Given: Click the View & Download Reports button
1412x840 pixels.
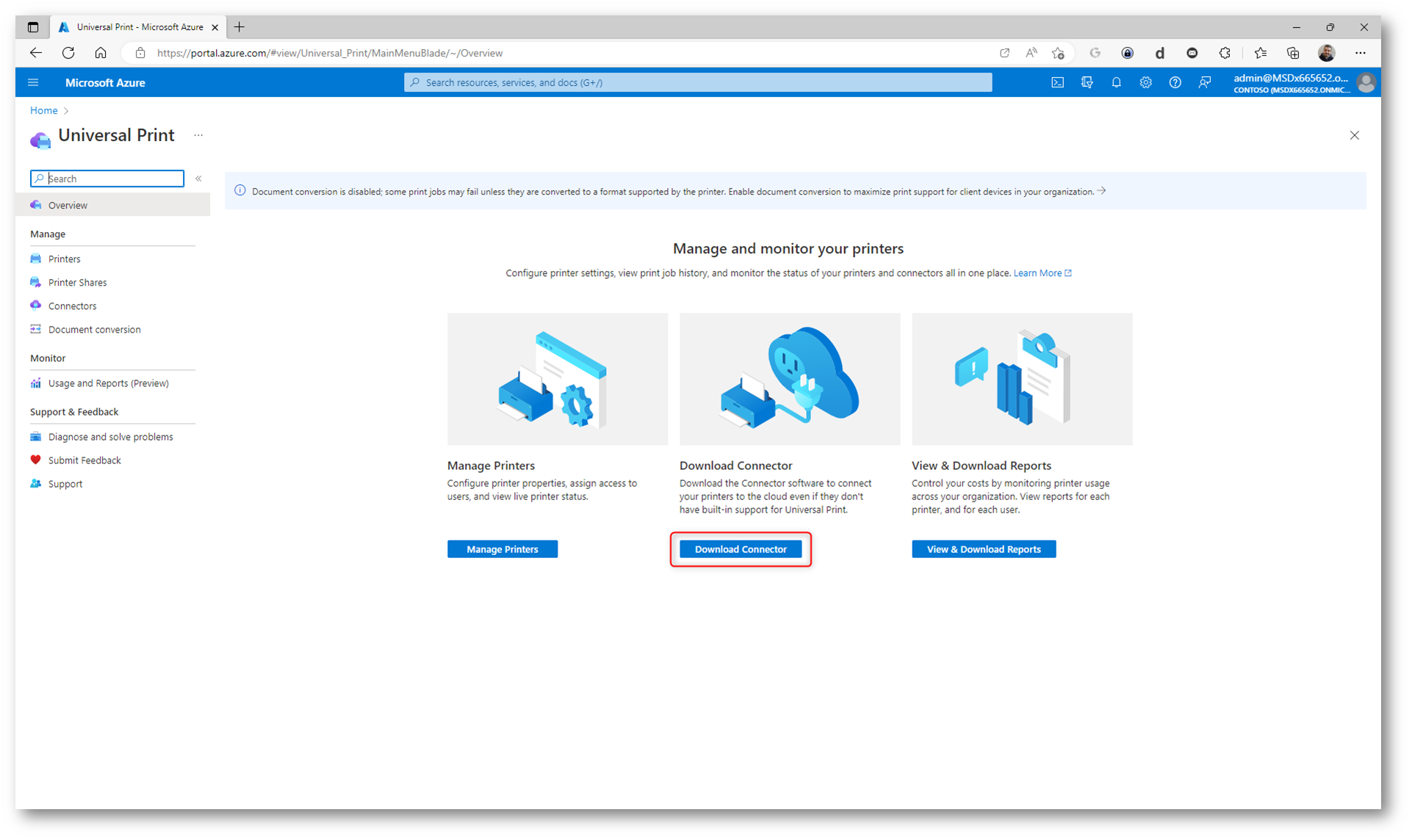Looking at the screenshot, I should (x=984, y=548).
